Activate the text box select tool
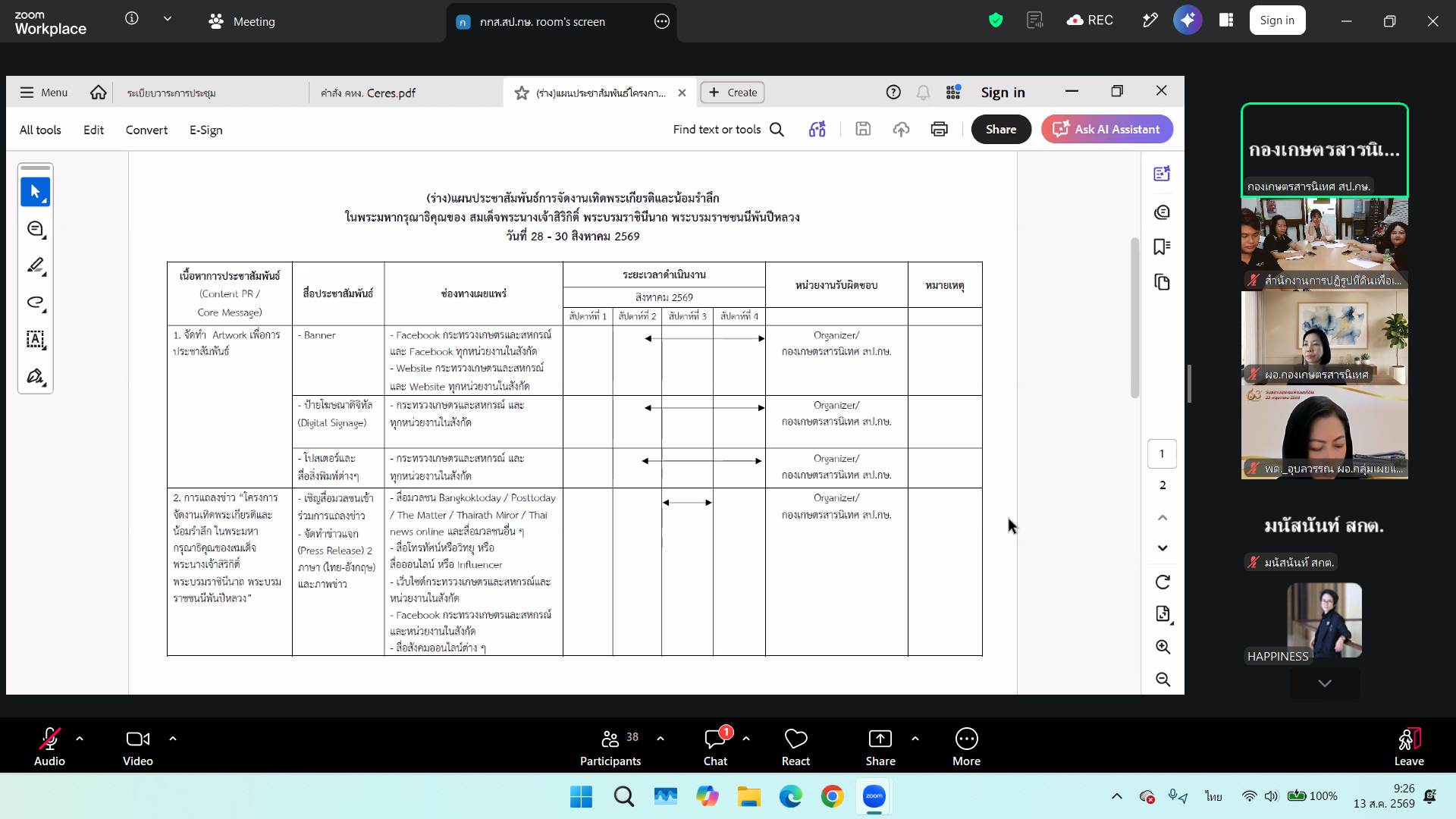This screenshot has height=819, width=1456. [x=35, y=339]
